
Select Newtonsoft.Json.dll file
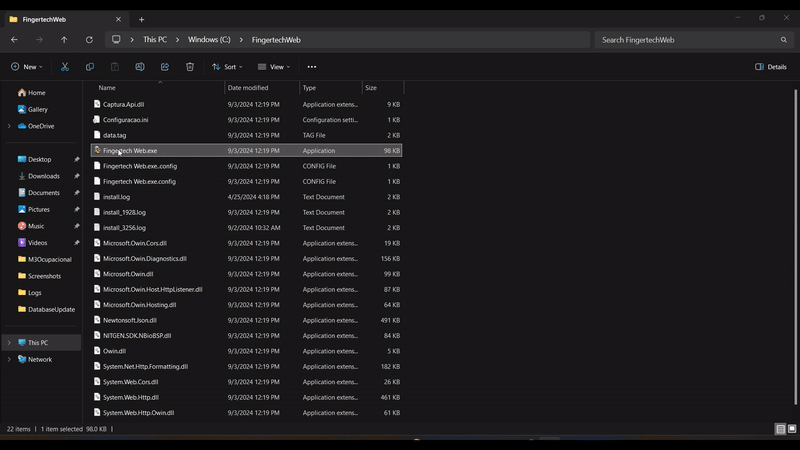[x=246, y=320]
